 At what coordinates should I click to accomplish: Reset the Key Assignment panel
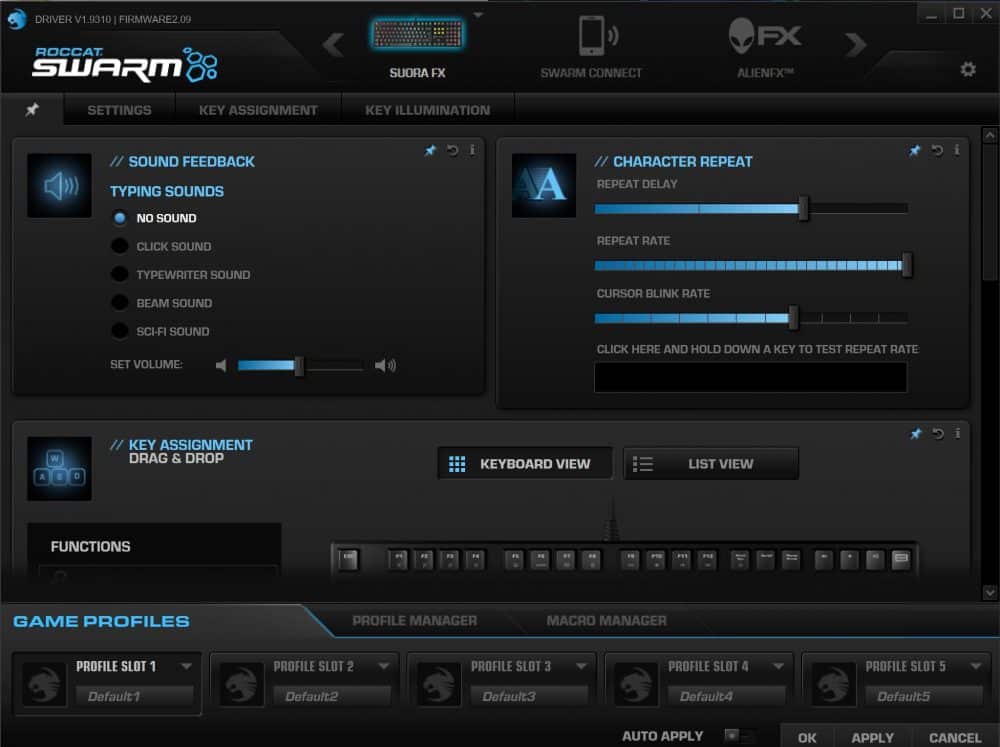[938, 434]
